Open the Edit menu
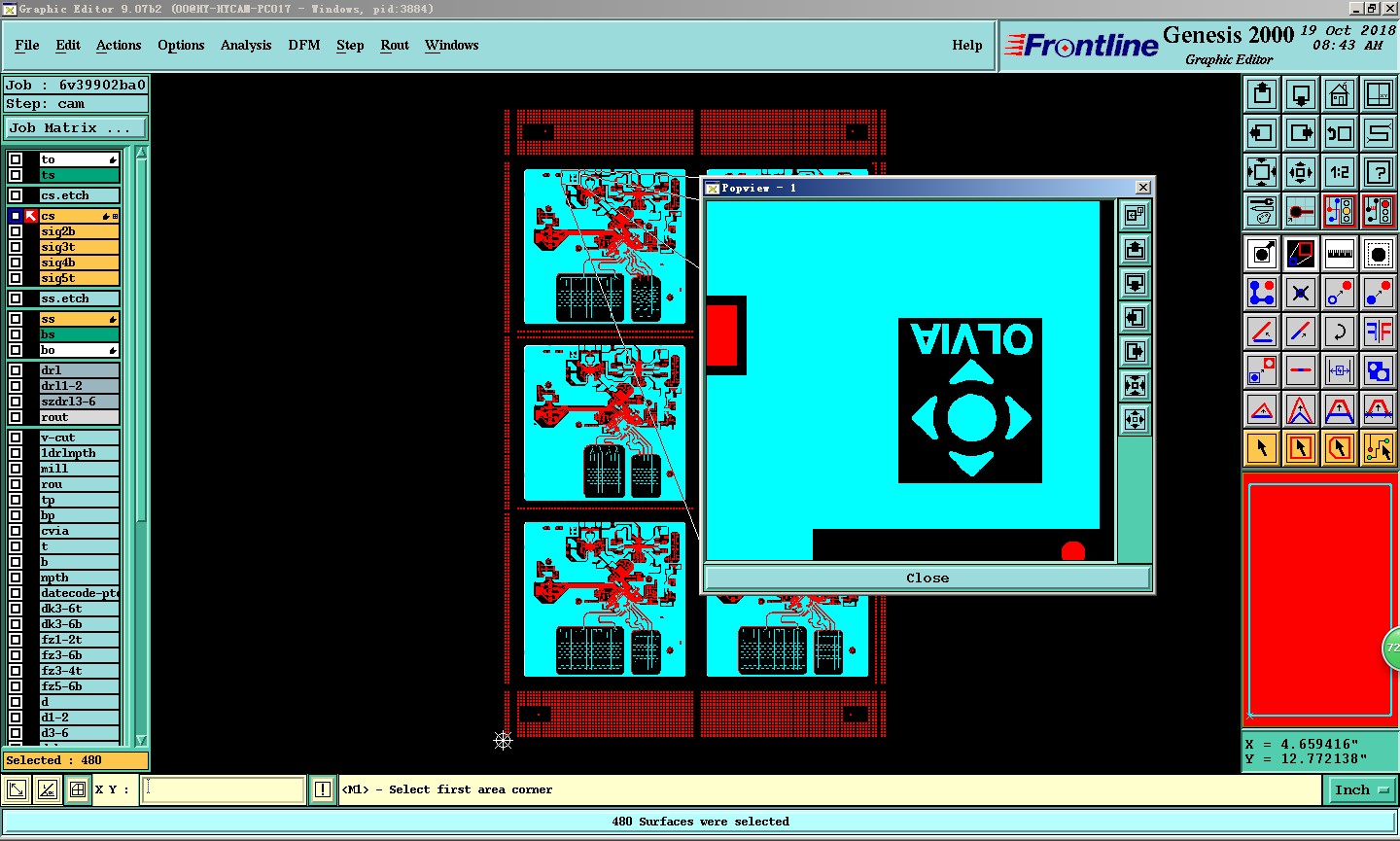Screen dimensions: 1400x841 68,45
